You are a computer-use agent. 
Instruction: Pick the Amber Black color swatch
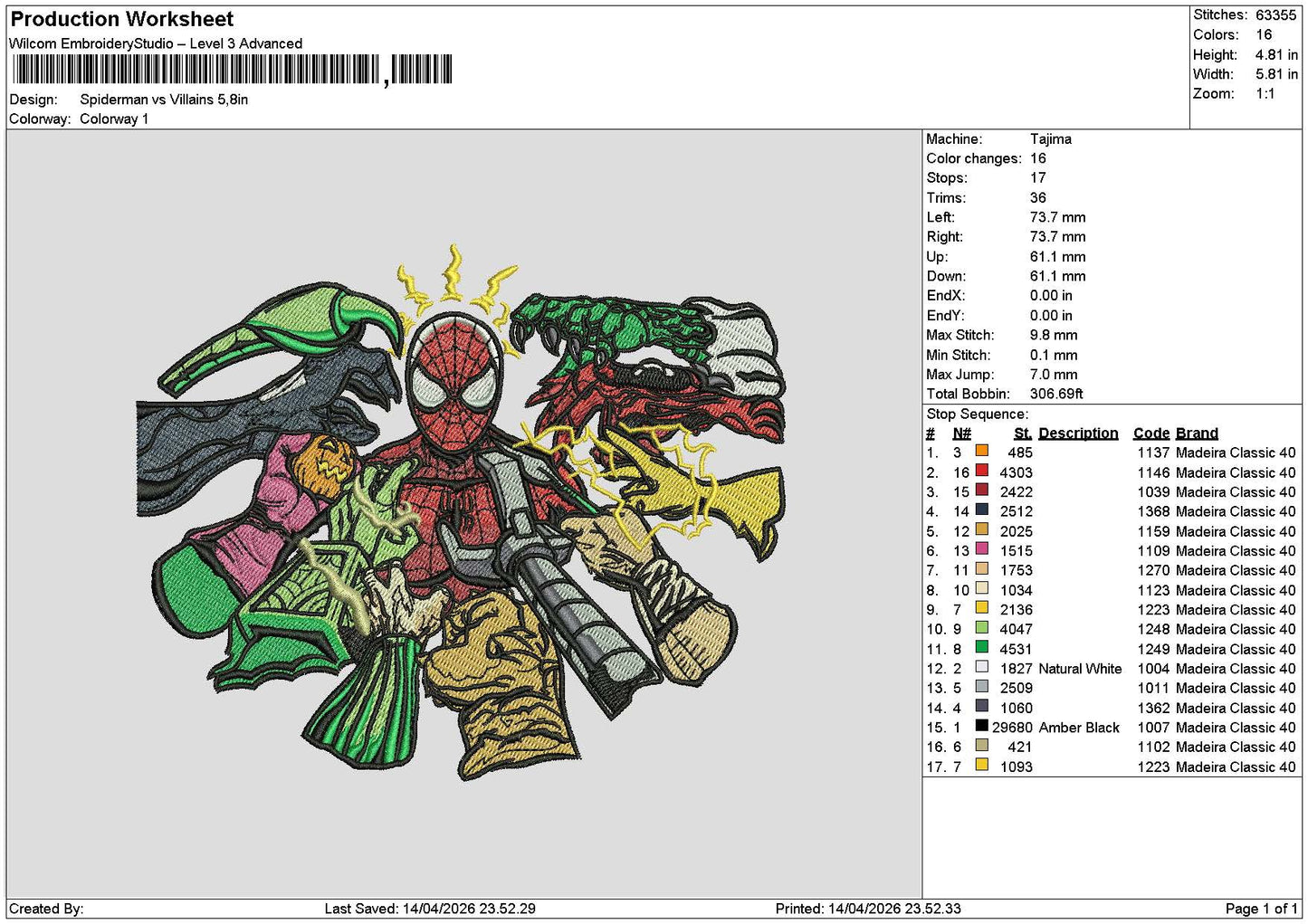(981, 727)
